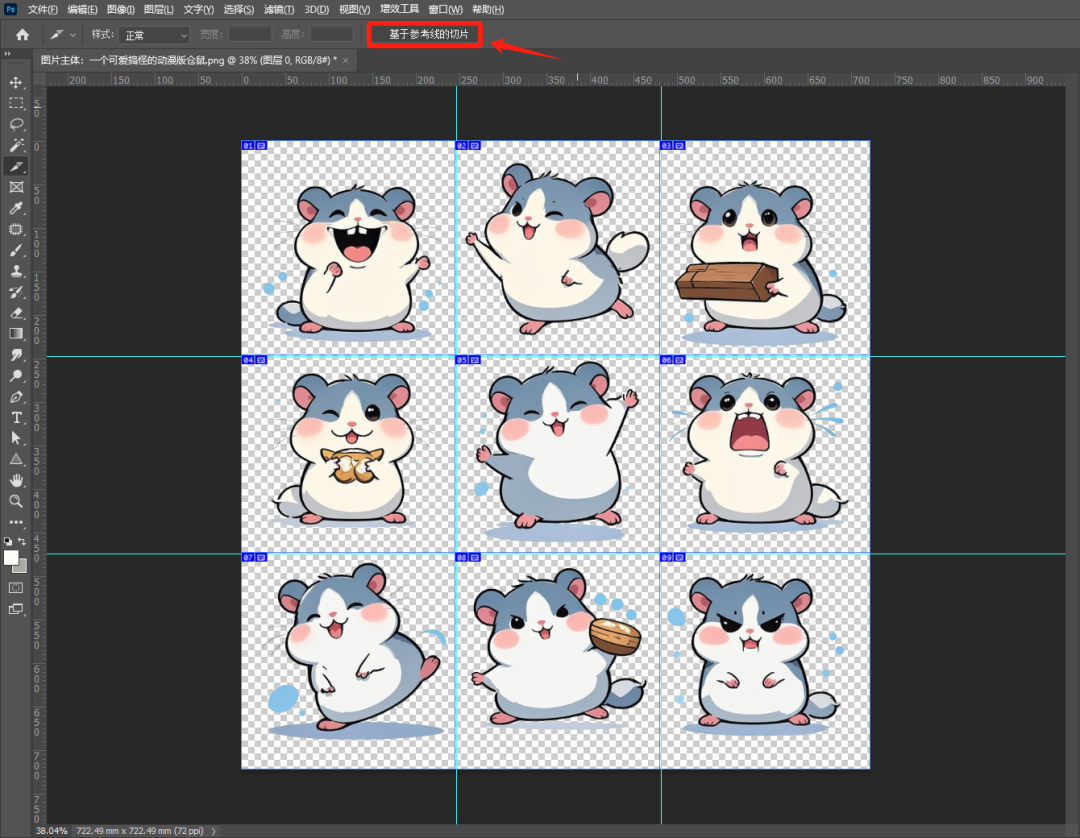Open the 选择(S) menu
Image resolution: width=1080 pixels, height=838 pixels.
239,10
